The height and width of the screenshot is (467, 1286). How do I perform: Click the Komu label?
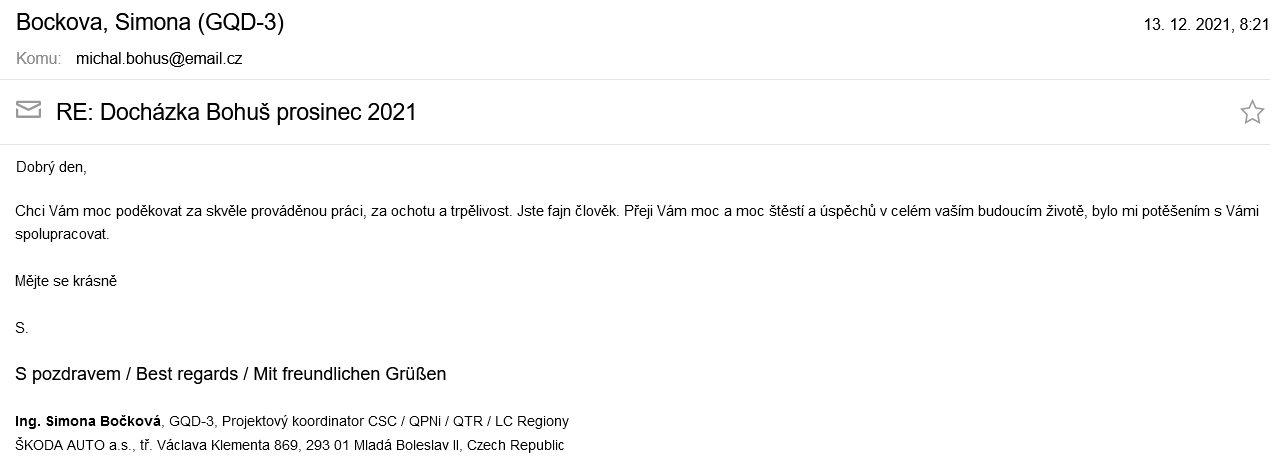pos(39,59)
